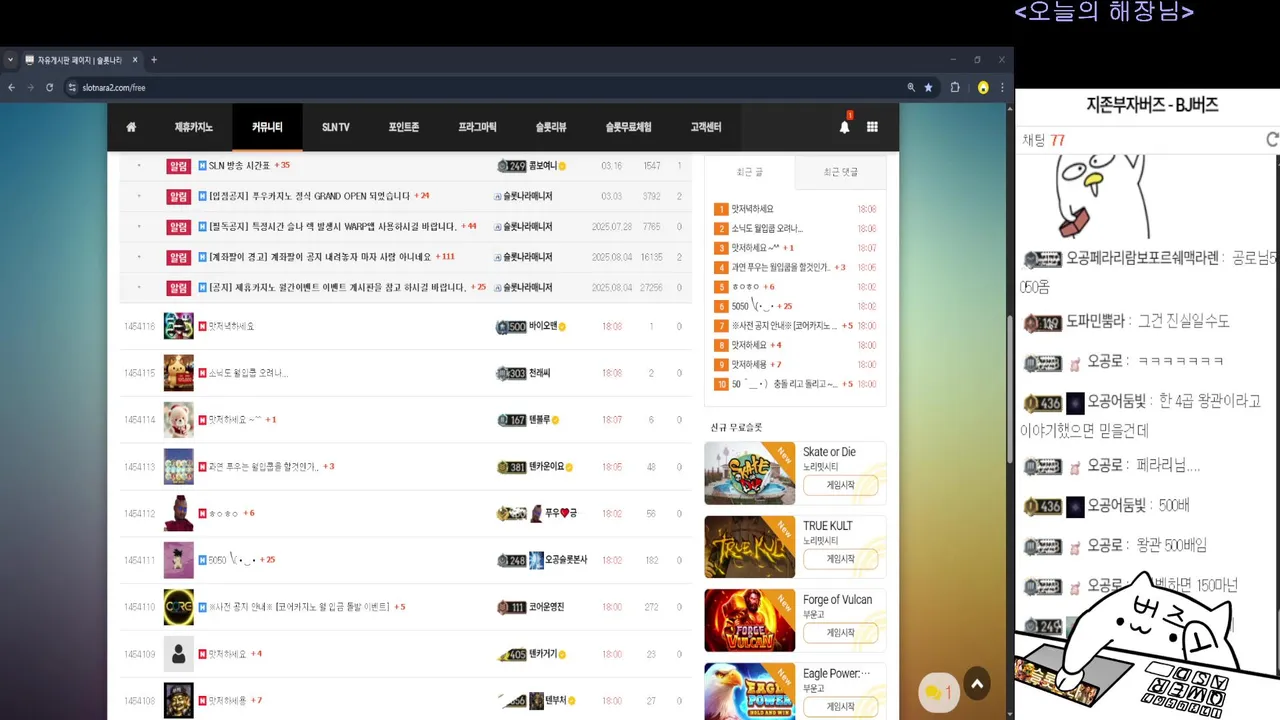Click the zoom magnifier icon in address bar
This screenshot has height=720, width=1280.
pyautogui.click(x=911, y=88)
